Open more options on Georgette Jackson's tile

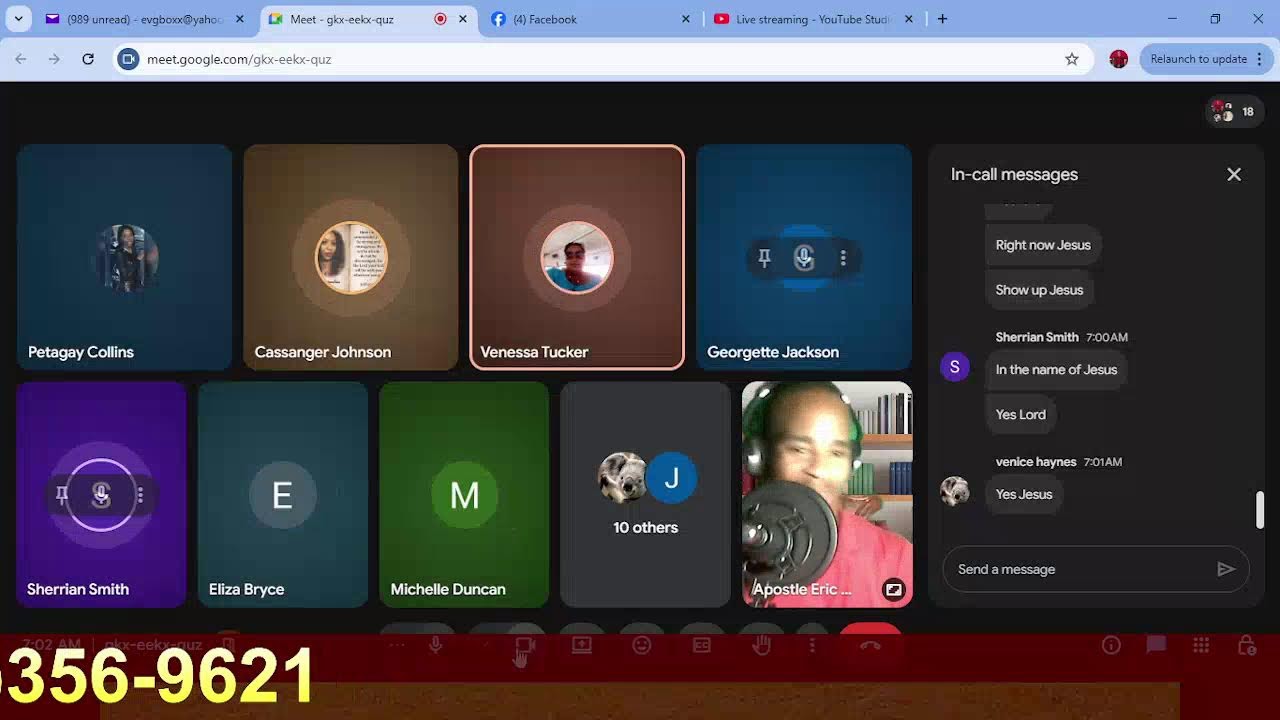coord(843,259)
